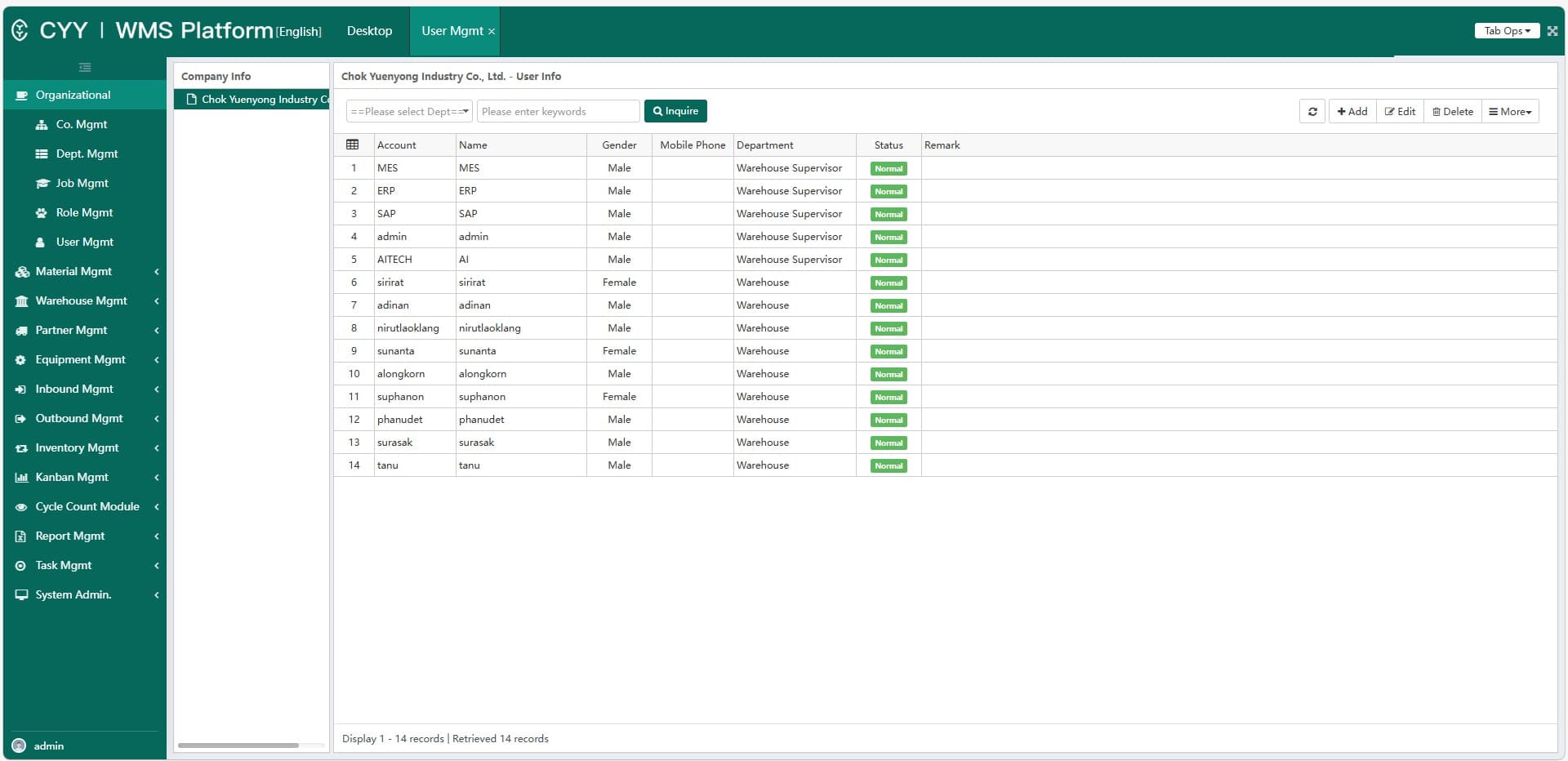Switch to the Desktop tab
Screen dimensions: 1568x761
click(369, 31)
